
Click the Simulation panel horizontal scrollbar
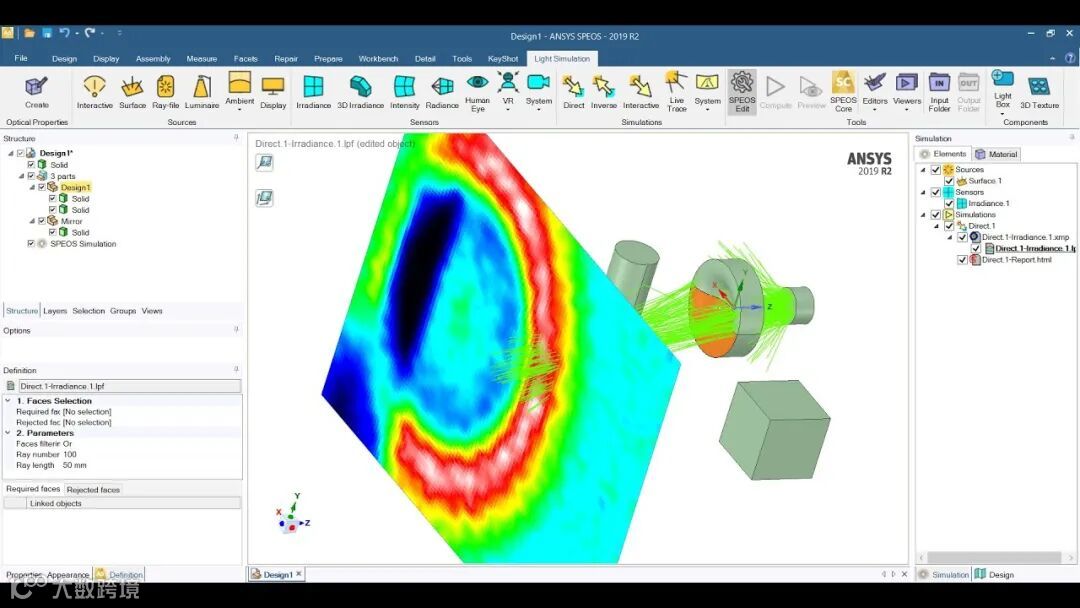996,558
